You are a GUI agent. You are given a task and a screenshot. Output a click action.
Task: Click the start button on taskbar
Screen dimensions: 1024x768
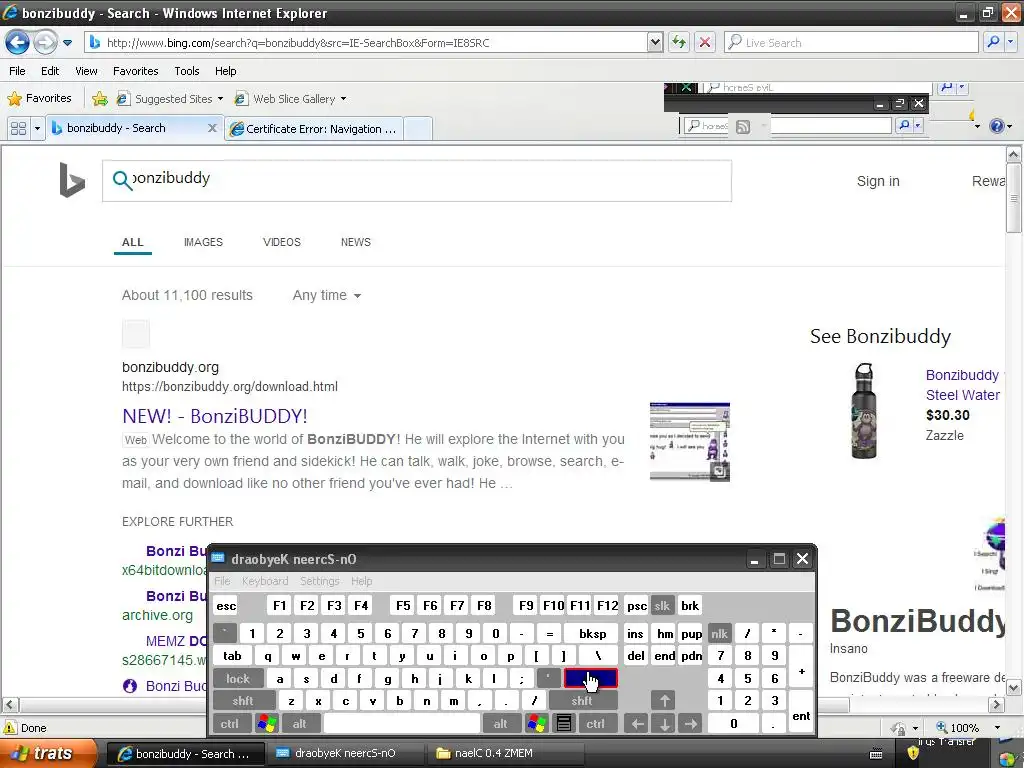click(49, 753)
